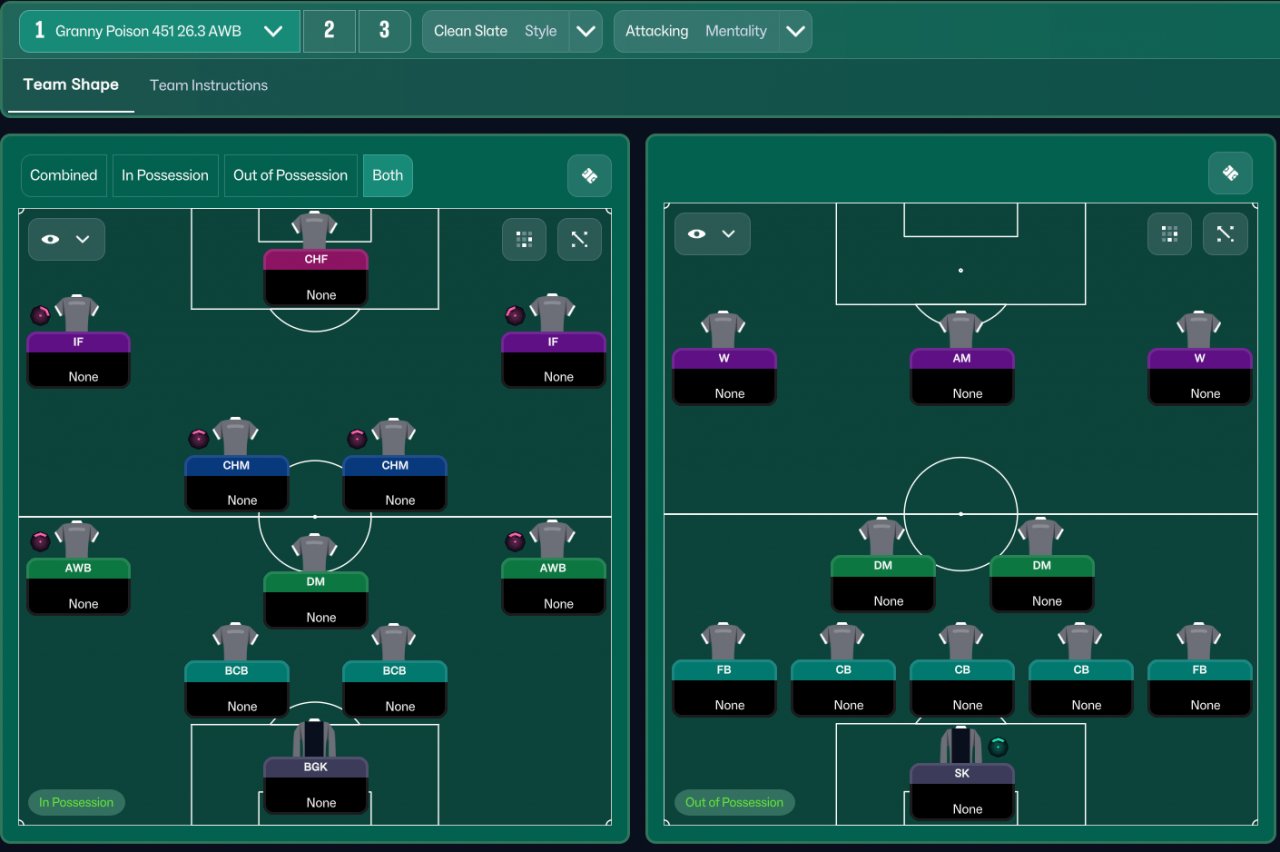Screen dimensions: 1280x852
Task: Click the green In Possession label pill
Action: click(x=76, y=802)
